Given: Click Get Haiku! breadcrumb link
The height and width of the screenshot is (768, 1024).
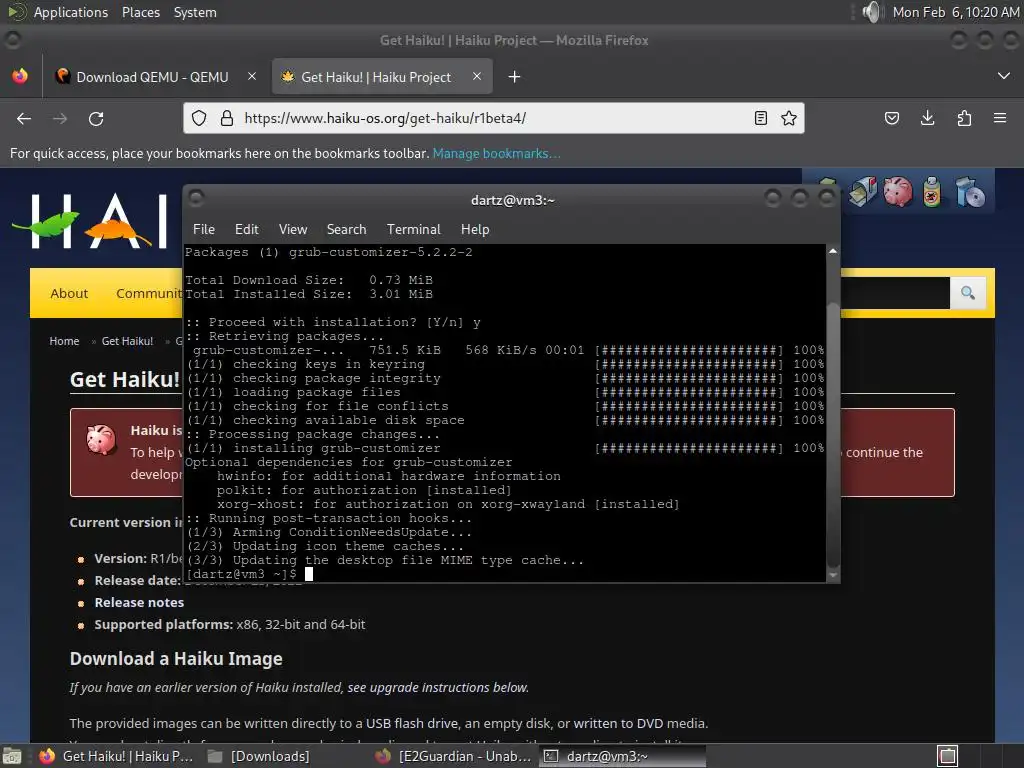Looking at the screenshot, I should click(127, 341).
